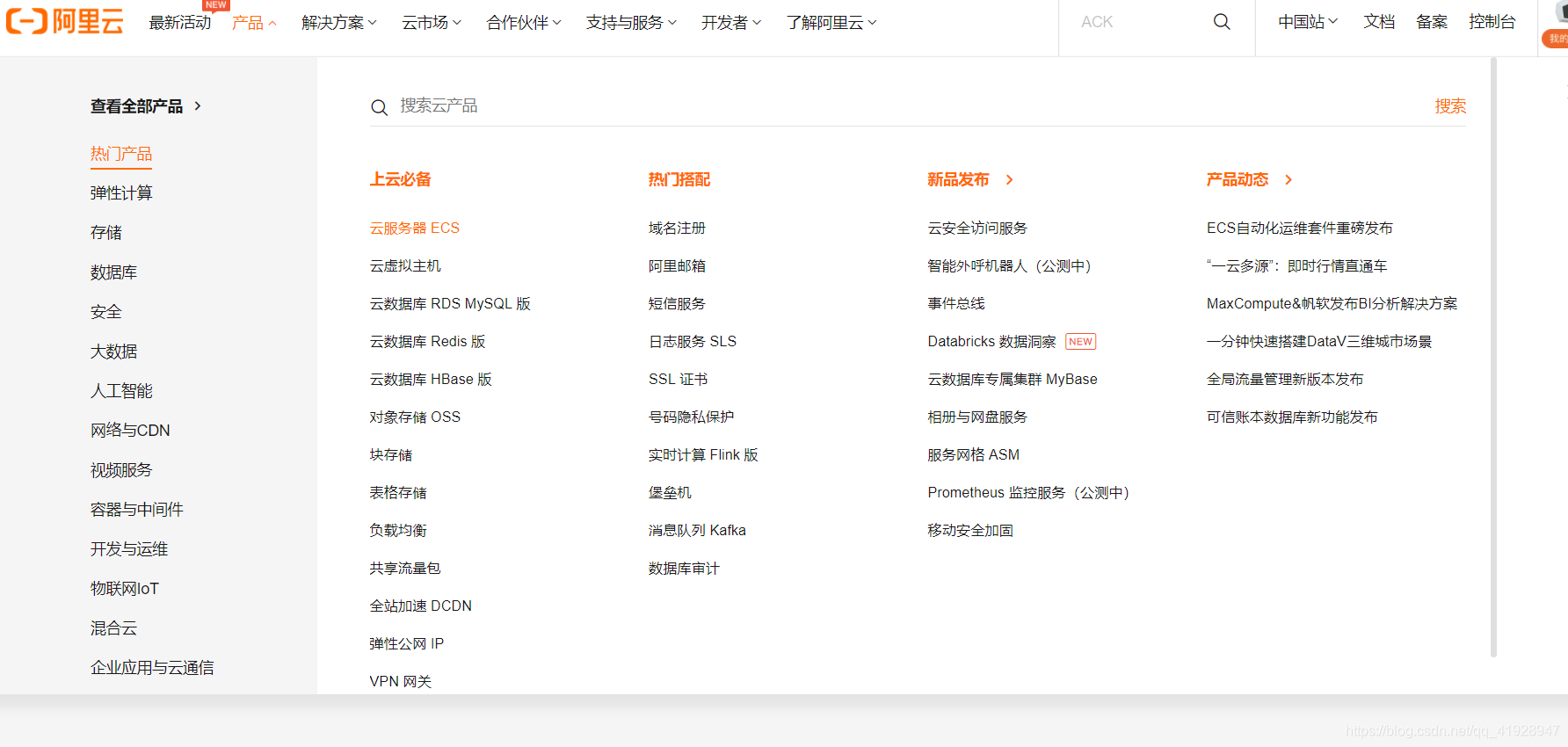Open 实时计算 Flink 版 link
This screenshot has height=747, width=1568.
(x=703, y=455)
